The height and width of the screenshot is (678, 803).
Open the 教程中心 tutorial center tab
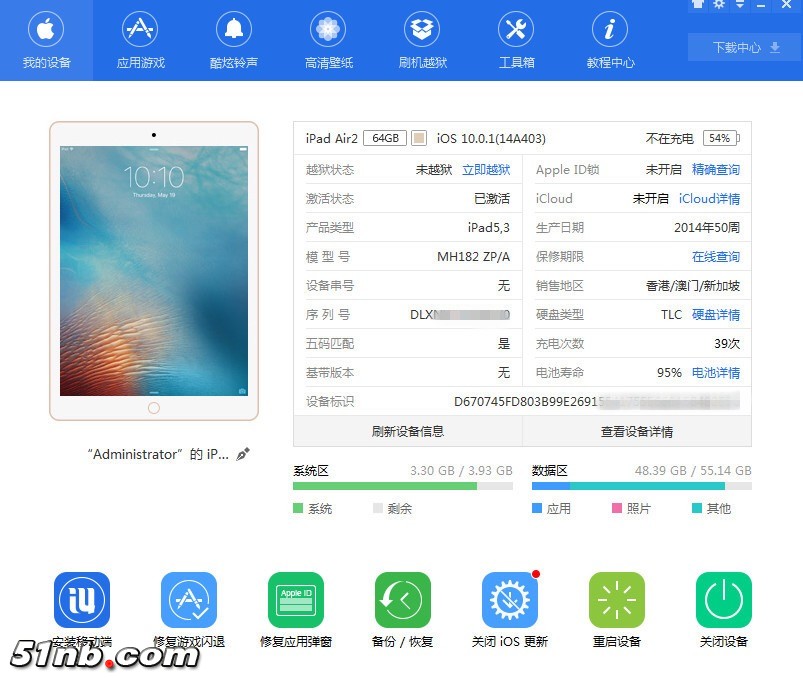(610, 40)
